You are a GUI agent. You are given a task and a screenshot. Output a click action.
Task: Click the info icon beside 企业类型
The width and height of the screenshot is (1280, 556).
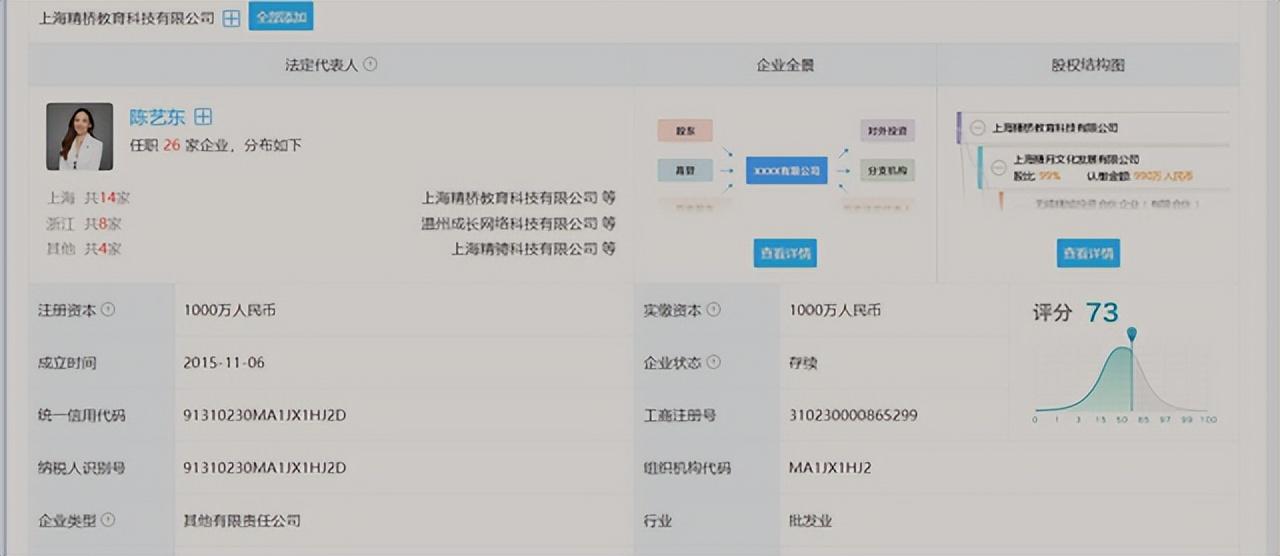pyautogui.click(x=108, y=520)
